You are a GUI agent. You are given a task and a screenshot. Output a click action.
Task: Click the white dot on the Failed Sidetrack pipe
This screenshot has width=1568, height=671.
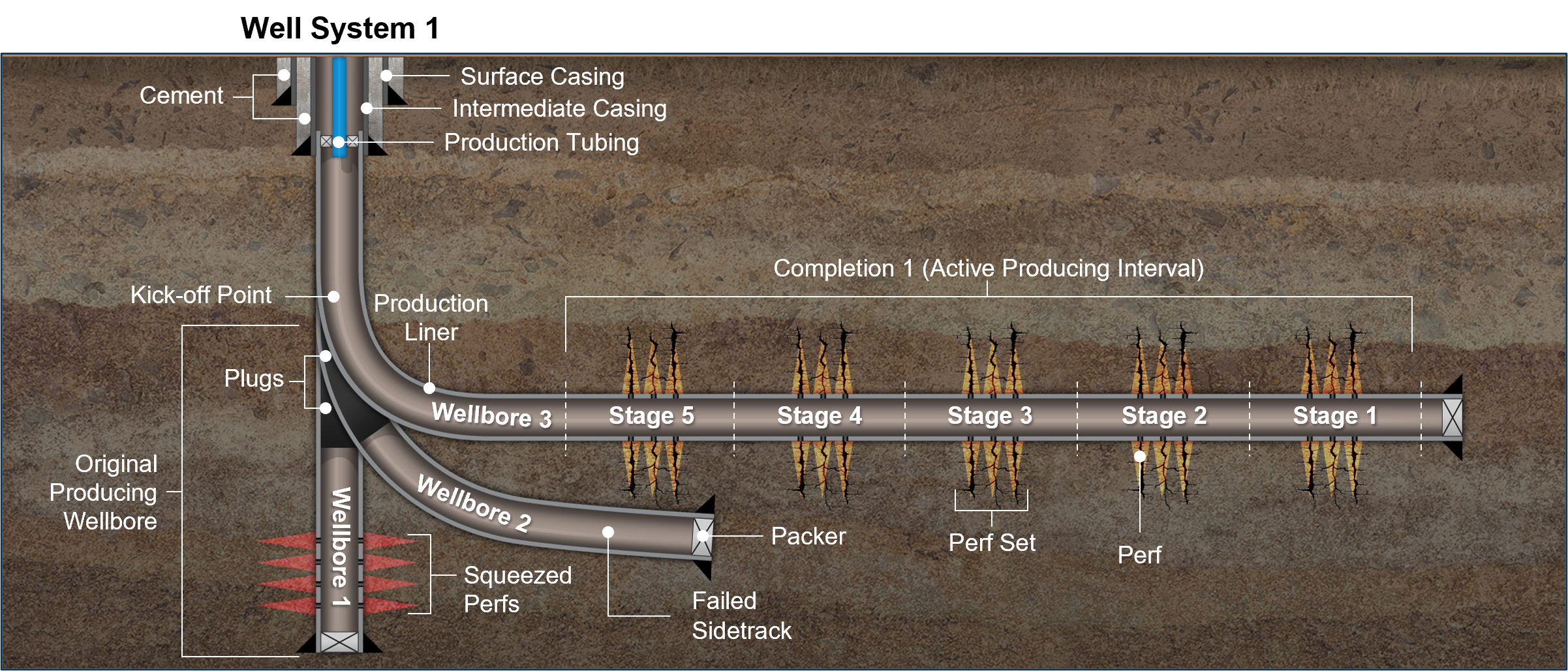[608, 532]
